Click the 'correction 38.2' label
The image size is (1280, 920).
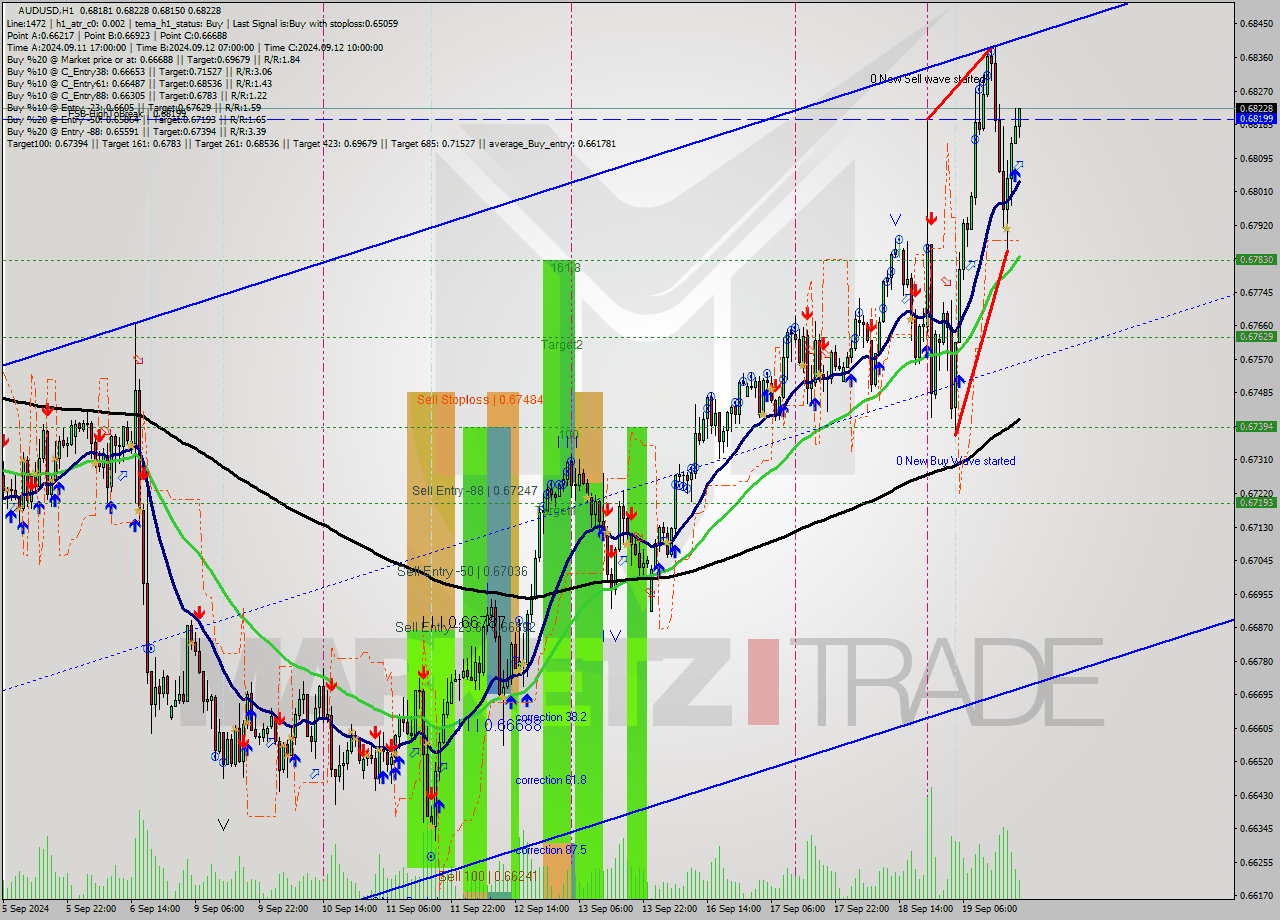click(551, 718)
